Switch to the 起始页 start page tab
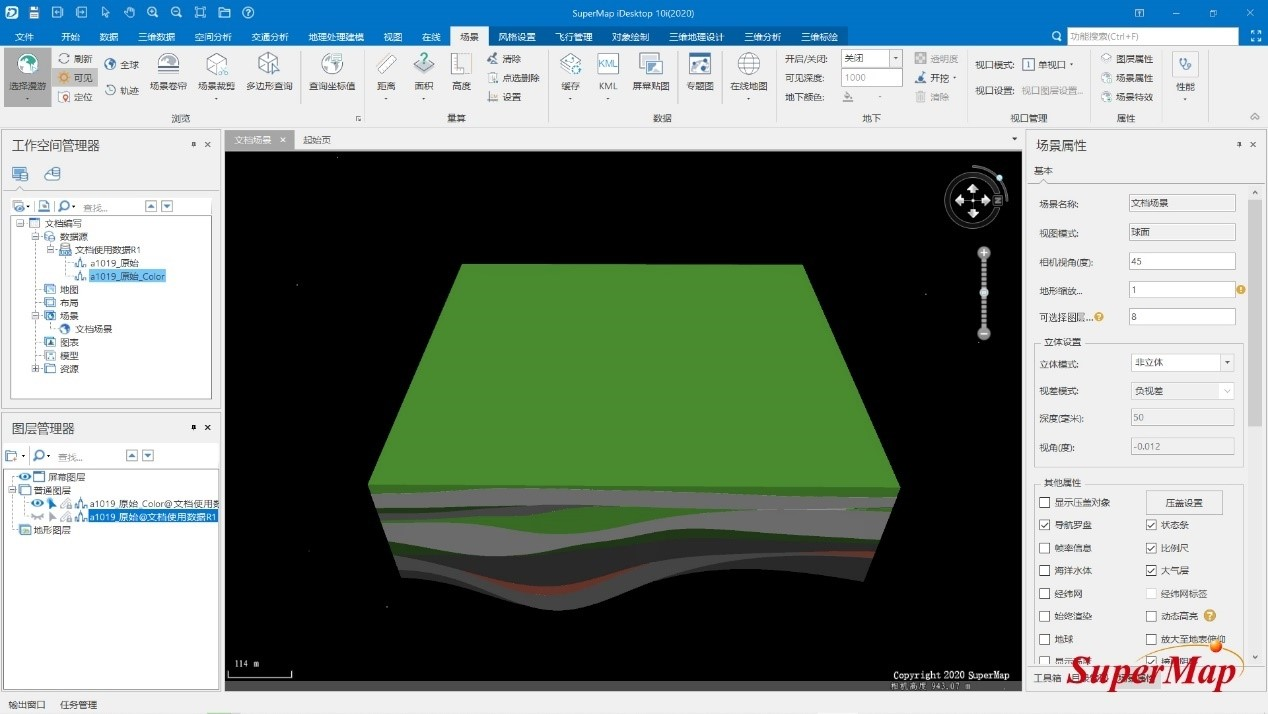1268x714 pixels. [317, 141]
